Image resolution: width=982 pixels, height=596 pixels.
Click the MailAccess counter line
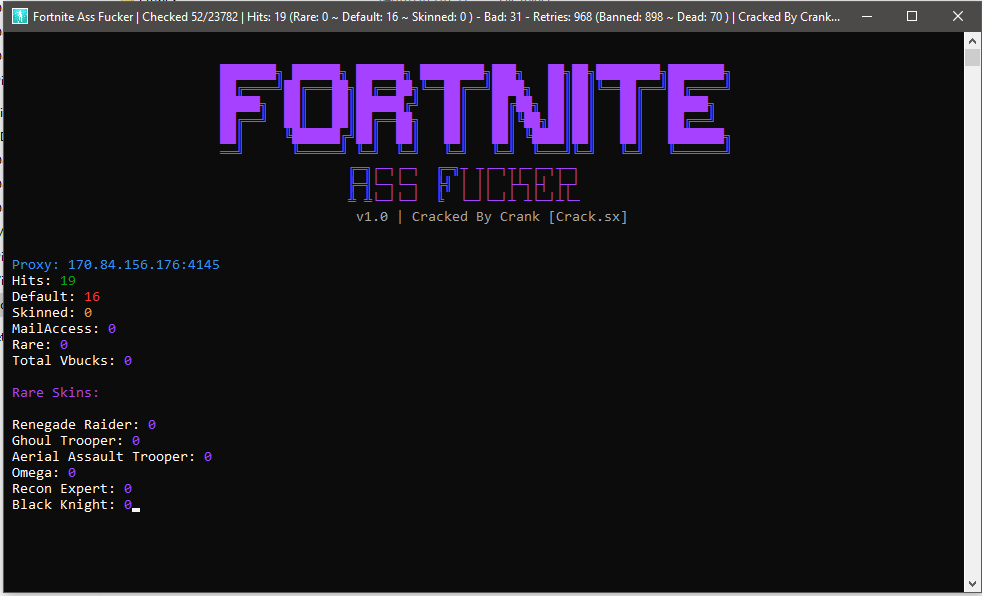(x=64, y=329)
